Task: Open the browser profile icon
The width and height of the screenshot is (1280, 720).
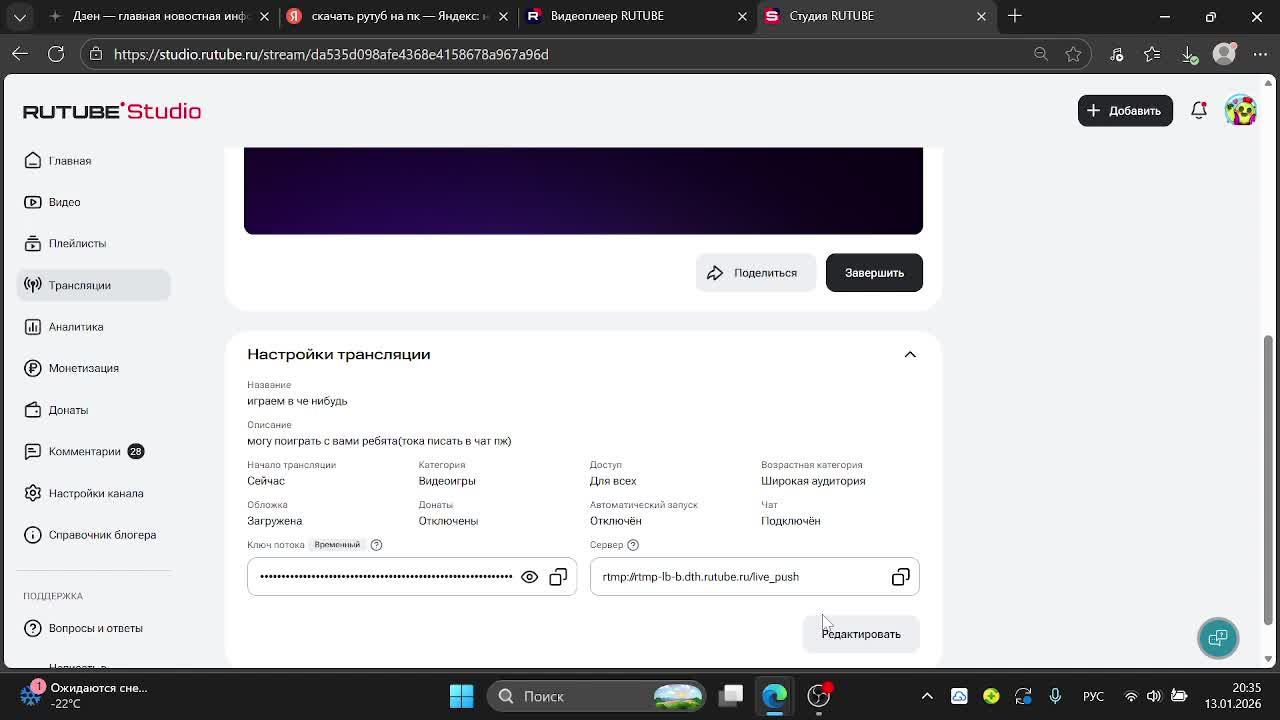Action: [x=1224, y=54]
